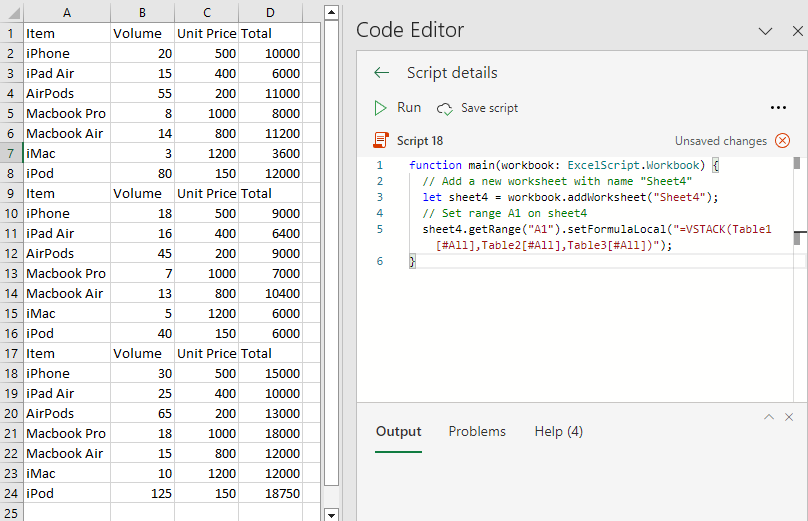Viewport: 808px width, 521px height.
Task: Click Unit Price header in row 9
Action: pyautogui.click(x=207, y=194)
